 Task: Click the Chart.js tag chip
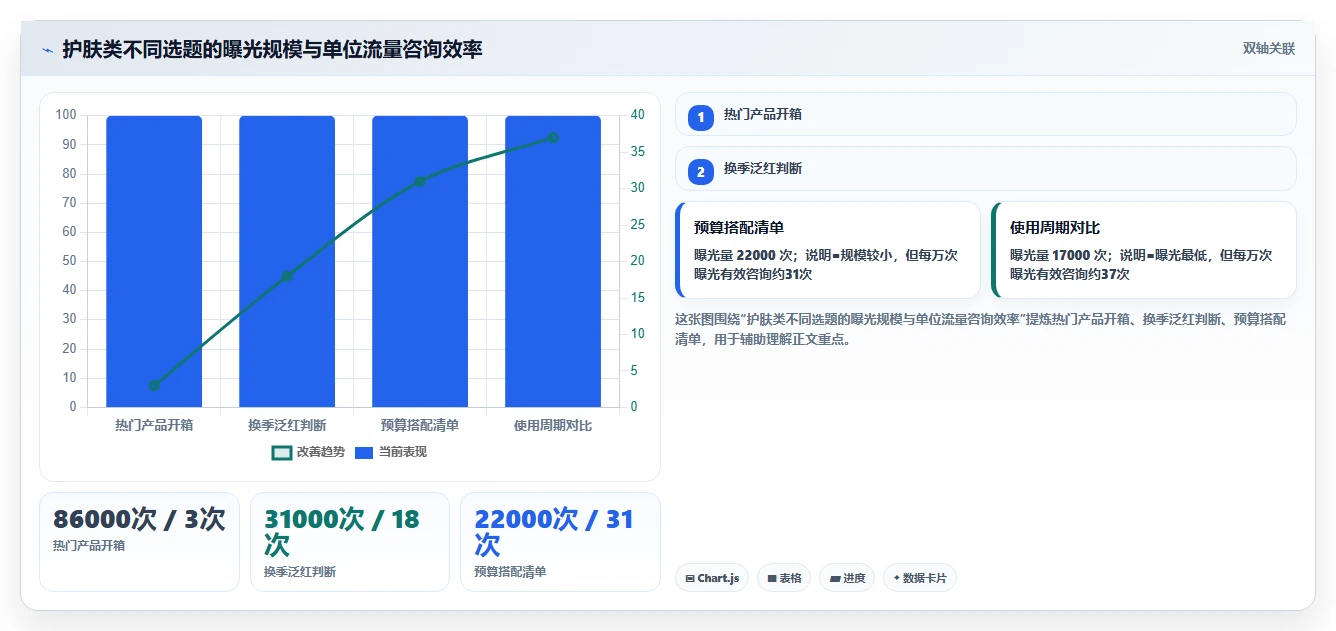tap(712, 578)
